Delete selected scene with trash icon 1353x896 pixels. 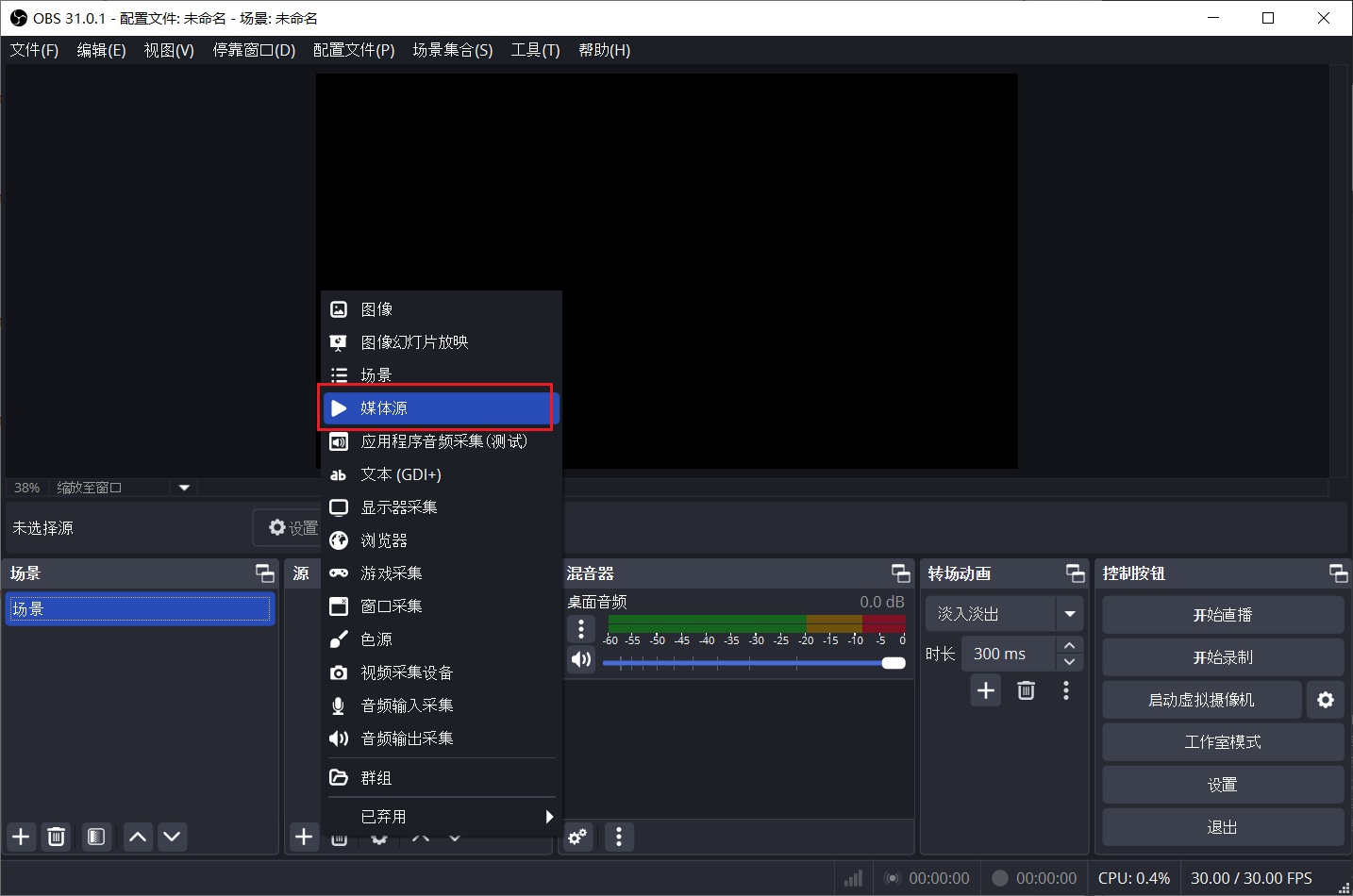point(57,837)
